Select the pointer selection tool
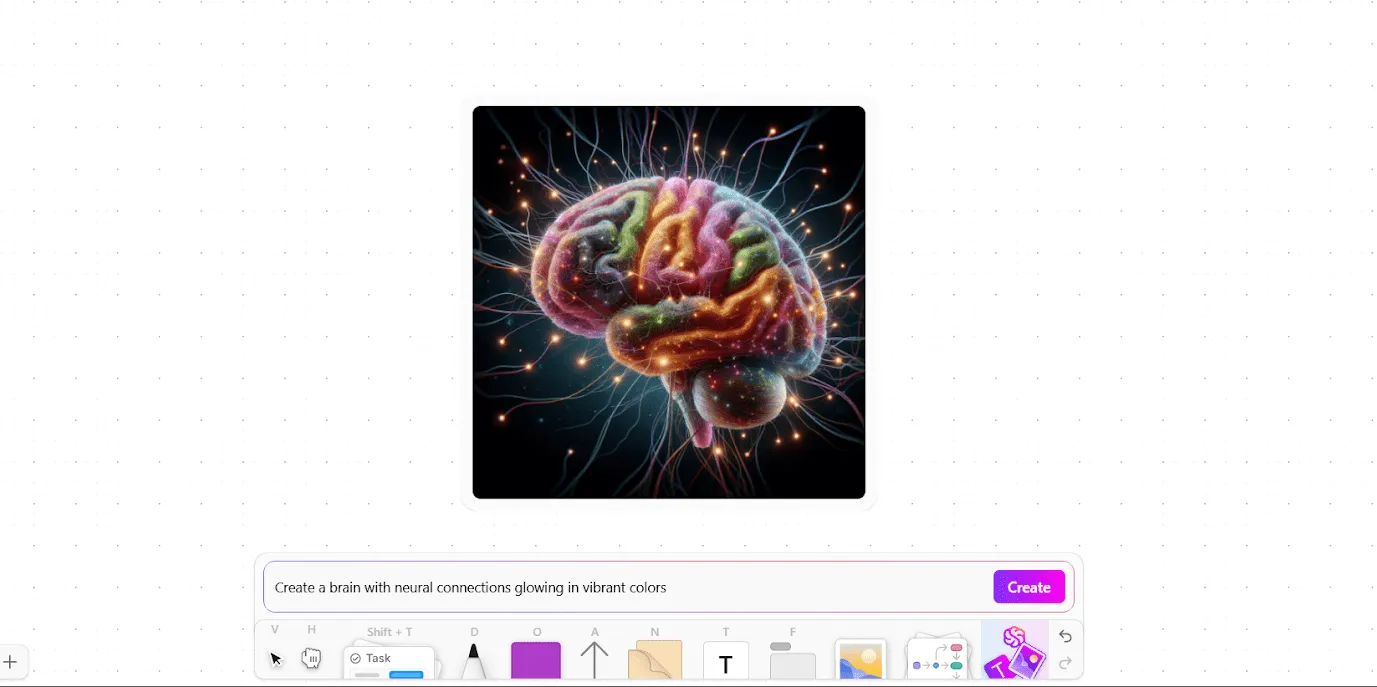The width and height of the screenshot is (1377, 687). pyautogui.click(x=276, y=658)
